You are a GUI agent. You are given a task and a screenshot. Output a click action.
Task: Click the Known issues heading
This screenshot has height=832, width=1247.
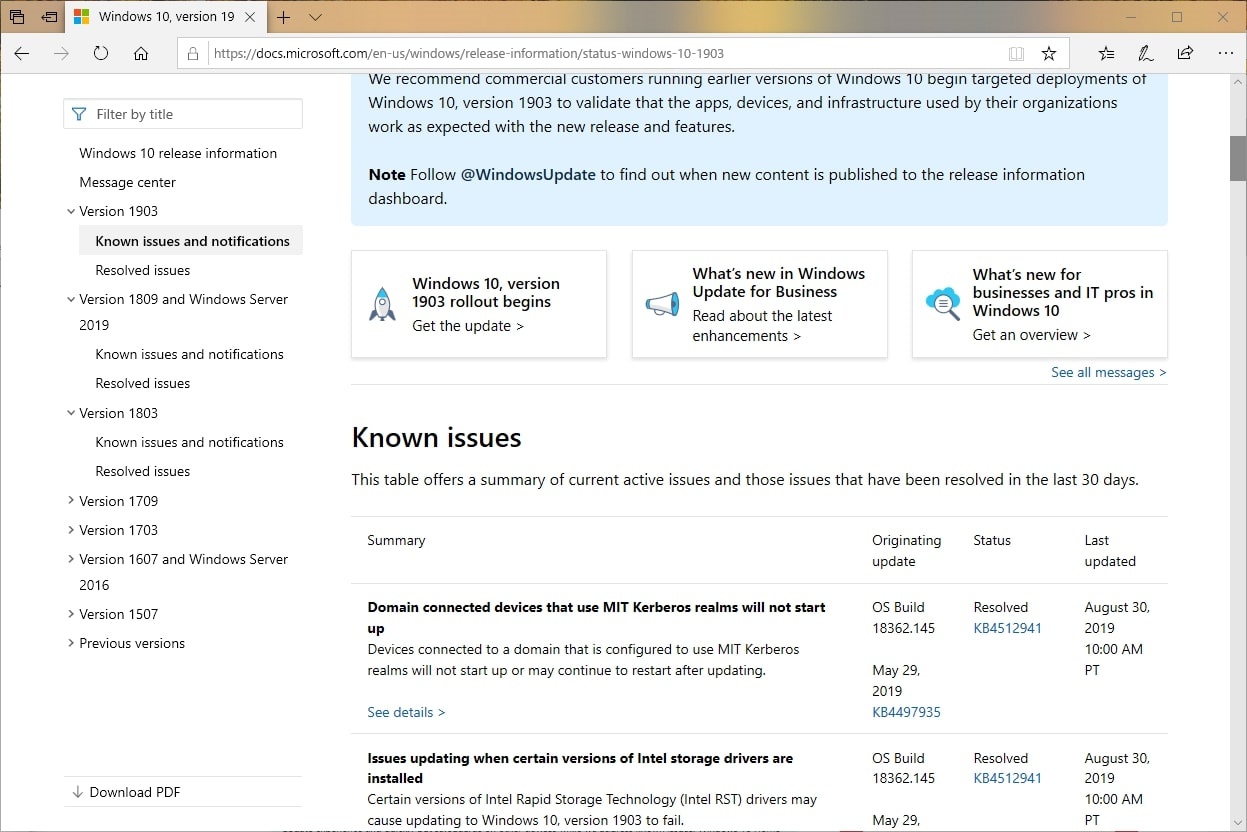point(436,438)
